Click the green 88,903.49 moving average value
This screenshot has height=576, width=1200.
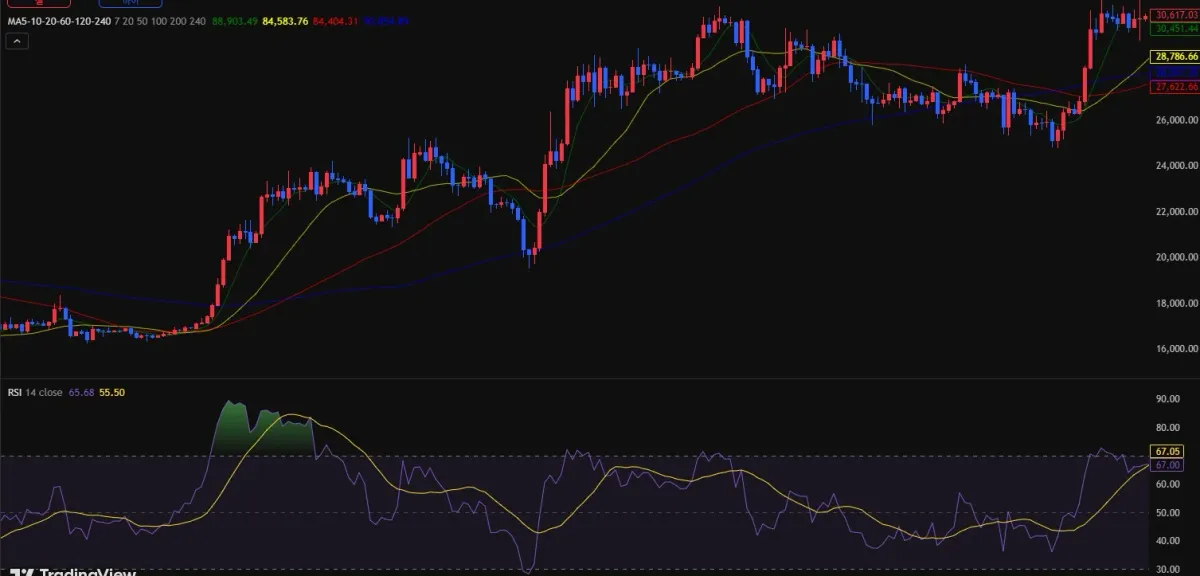[235, 20]
